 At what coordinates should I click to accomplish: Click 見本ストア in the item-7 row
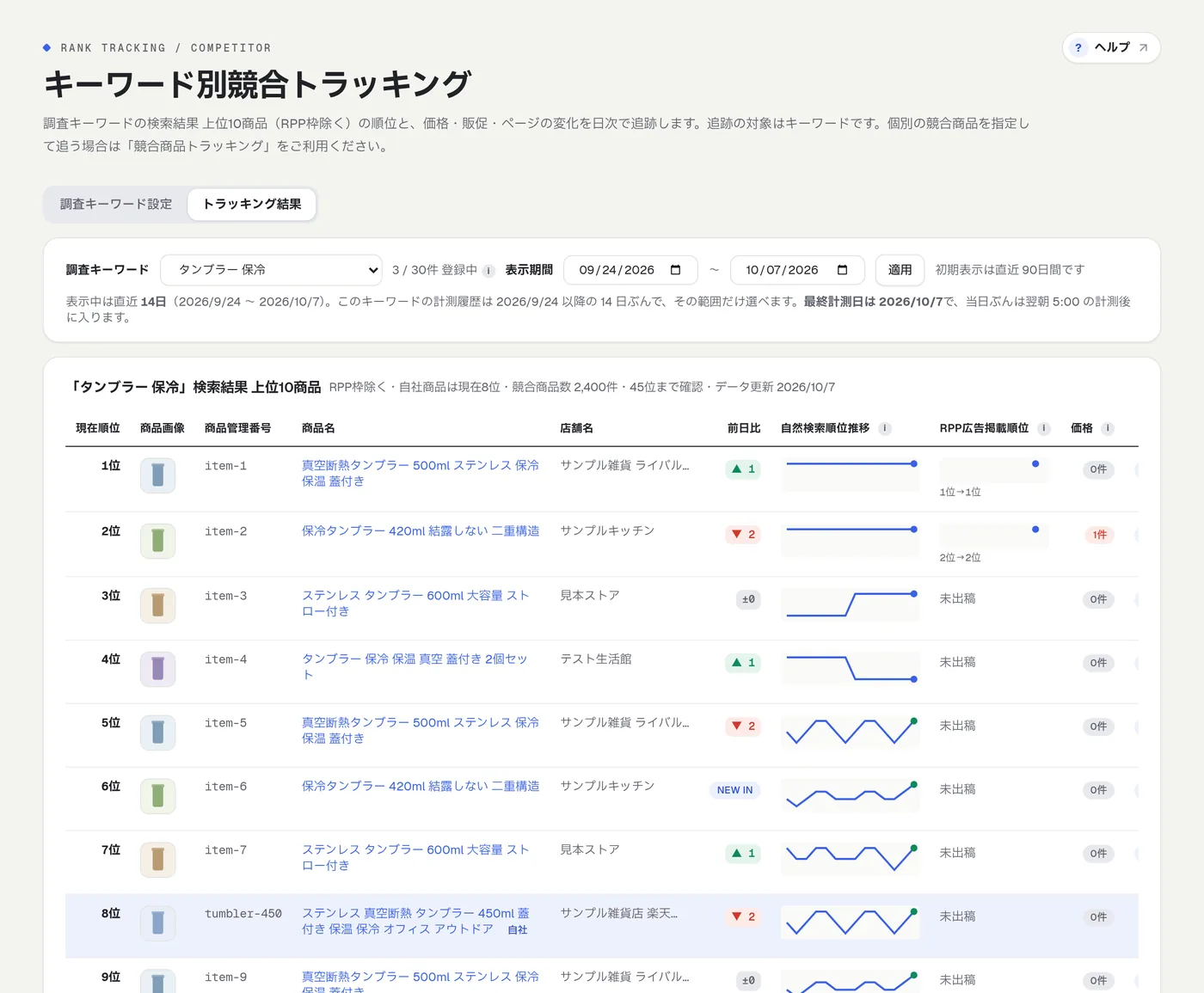(x=590, y=850)
